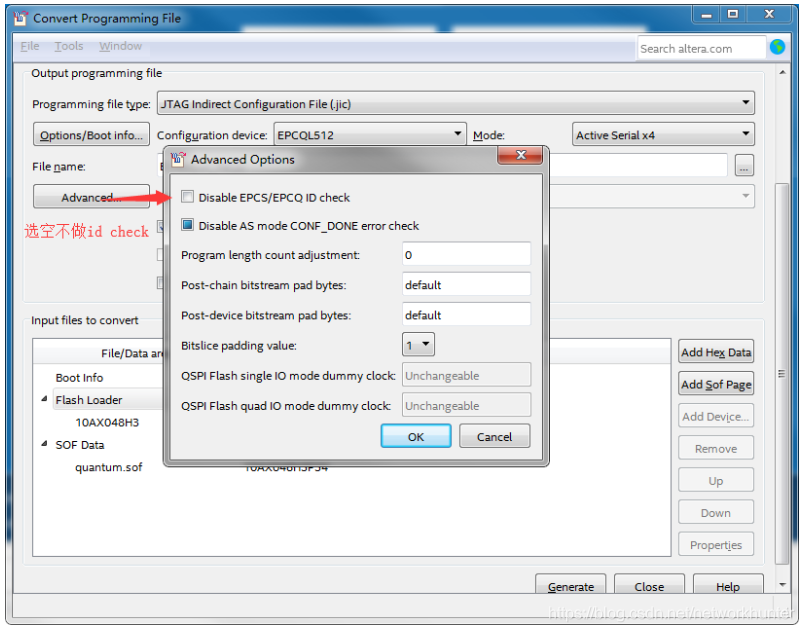Select the Boot Info row
This screenshot has height=632, width=805.
(79, 377)
